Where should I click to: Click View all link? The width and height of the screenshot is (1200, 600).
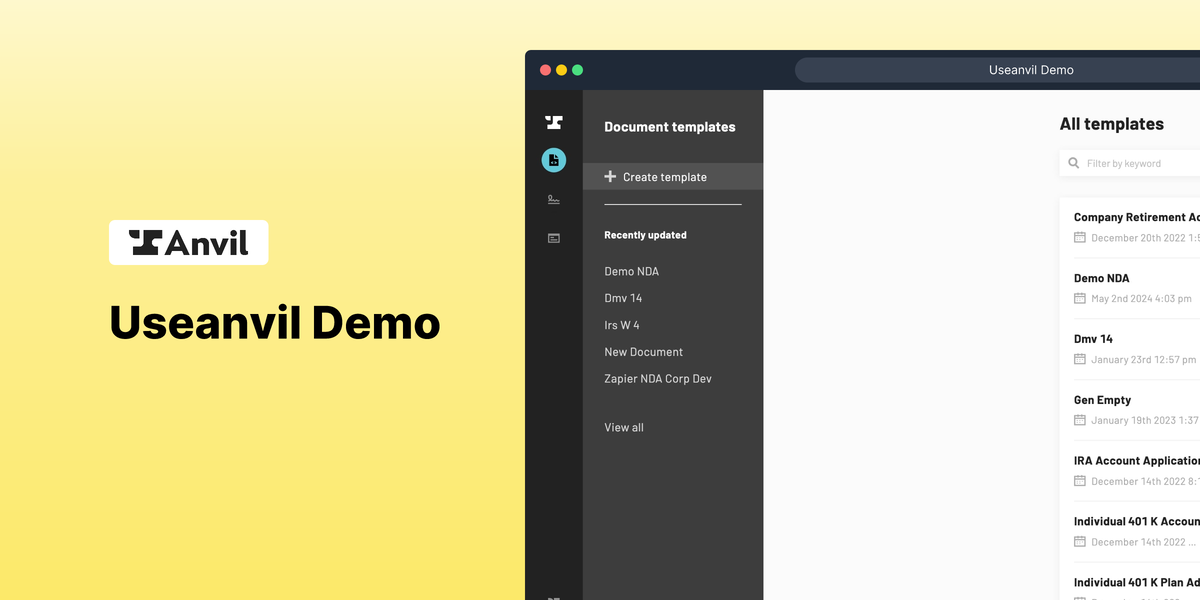[624, 428]
